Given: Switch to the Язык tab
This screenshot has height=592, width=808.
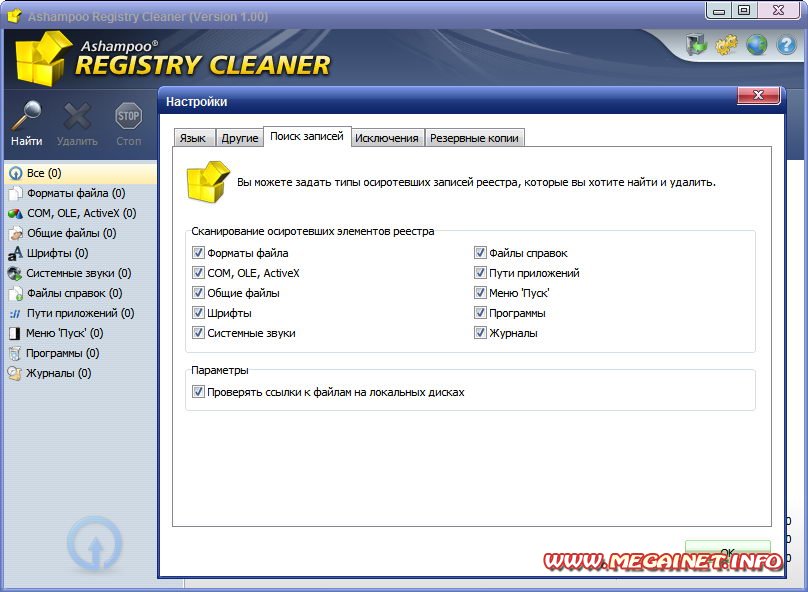Looking at the screenshot, I should tap(193, 138).
